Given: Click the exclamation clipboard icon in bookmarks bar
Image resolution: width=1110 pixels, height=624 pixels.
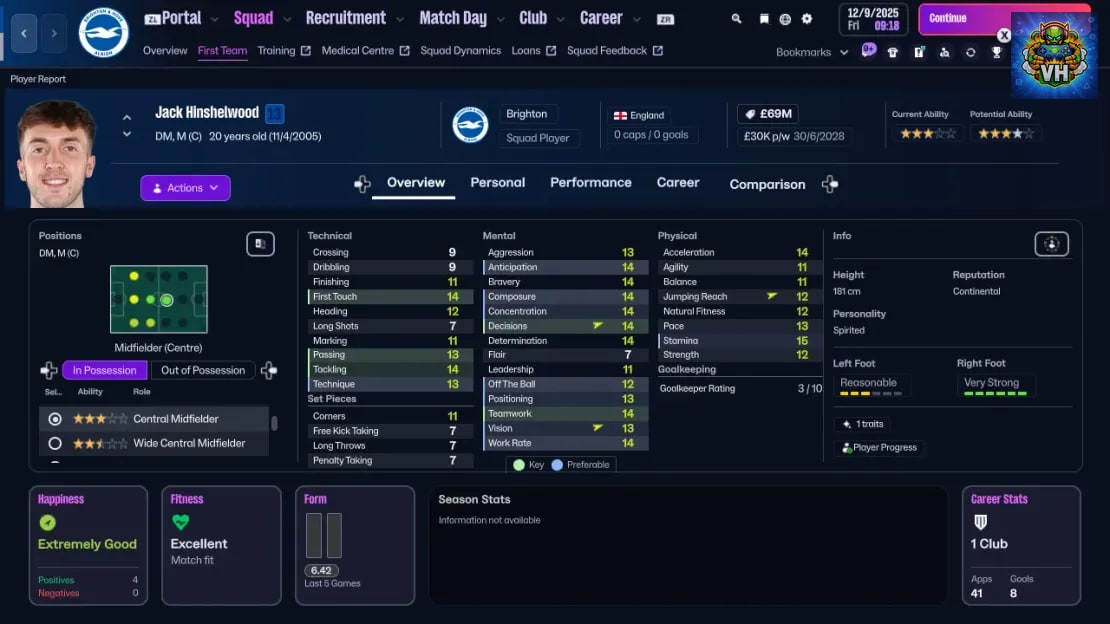Looking at the screenshot, I should (x=919, y=52).
